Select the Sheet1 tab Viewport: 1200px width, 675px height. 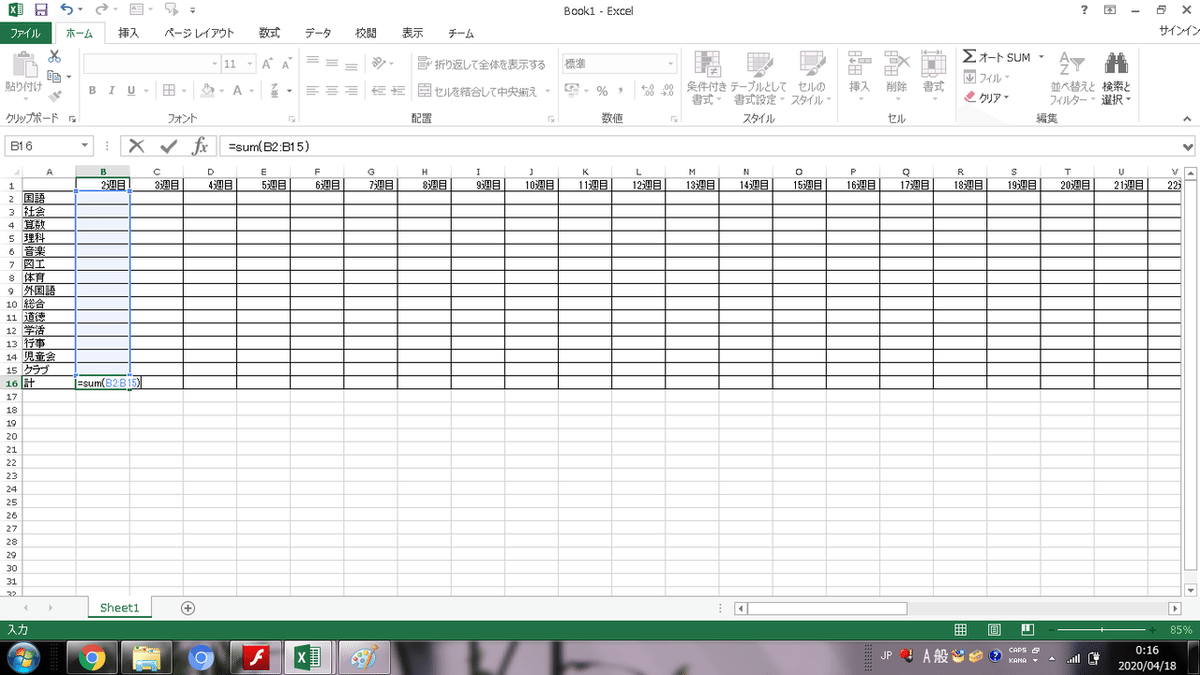[119, 607]
